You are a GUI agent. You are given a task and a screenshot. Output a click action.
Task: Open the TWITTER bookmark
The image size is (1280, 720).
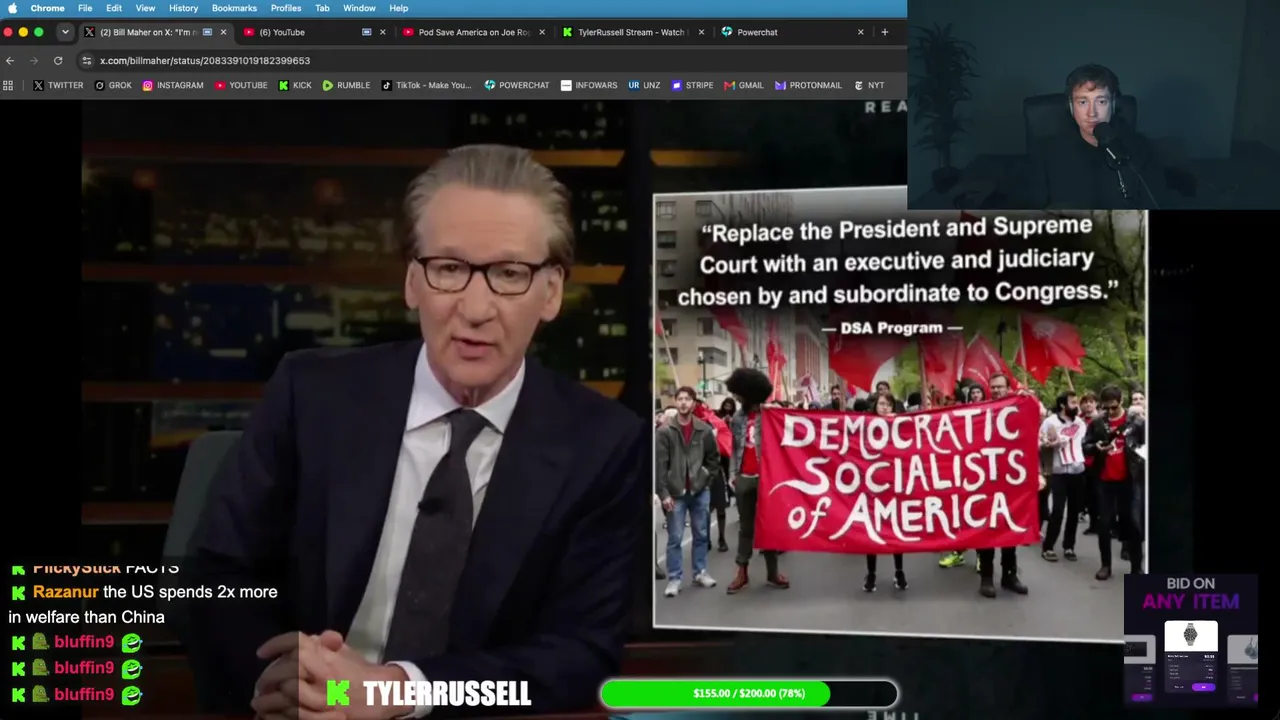click(x=58, y=85)
